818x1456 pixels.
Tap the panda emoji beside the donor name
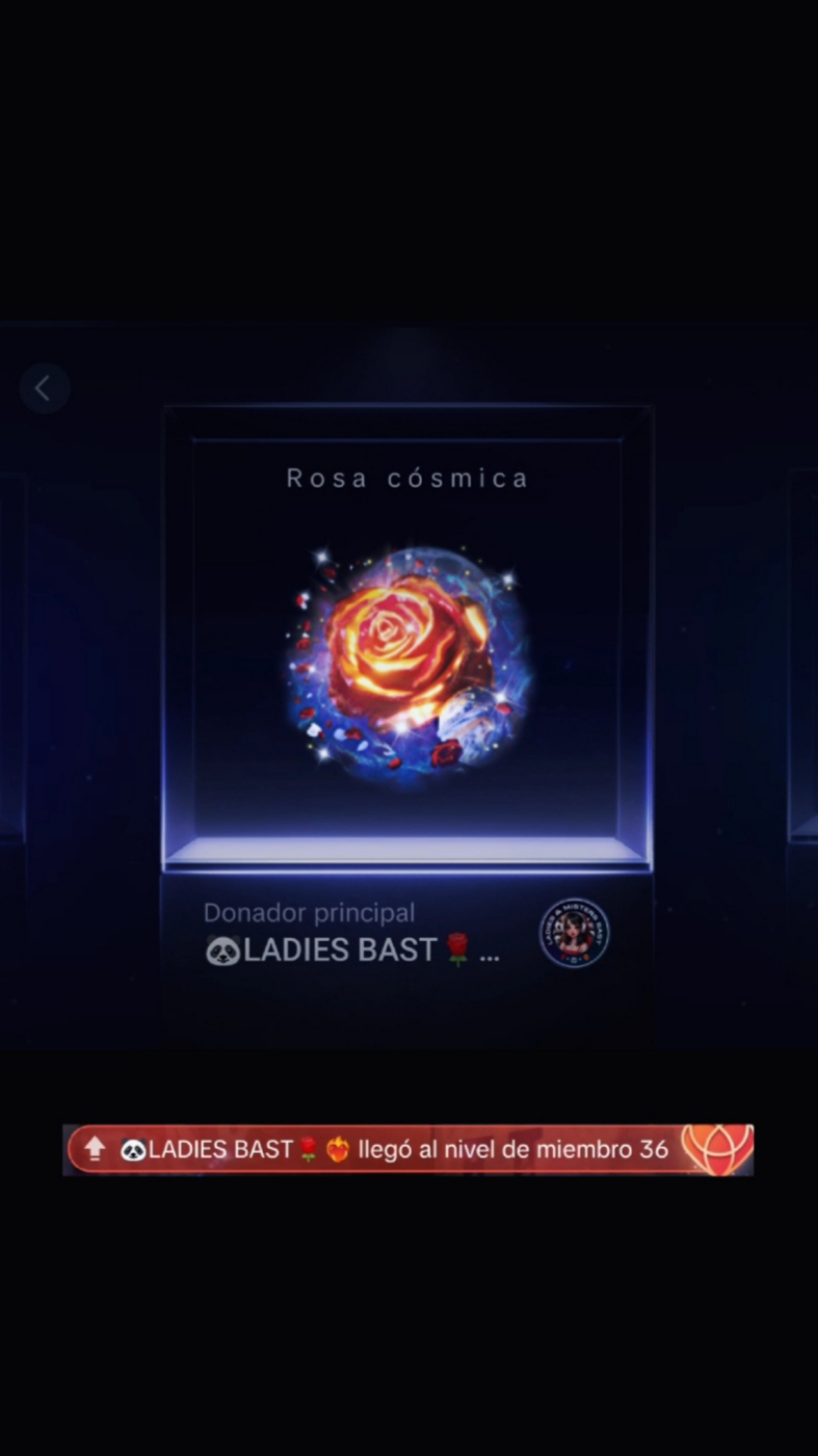pos(223,951)
